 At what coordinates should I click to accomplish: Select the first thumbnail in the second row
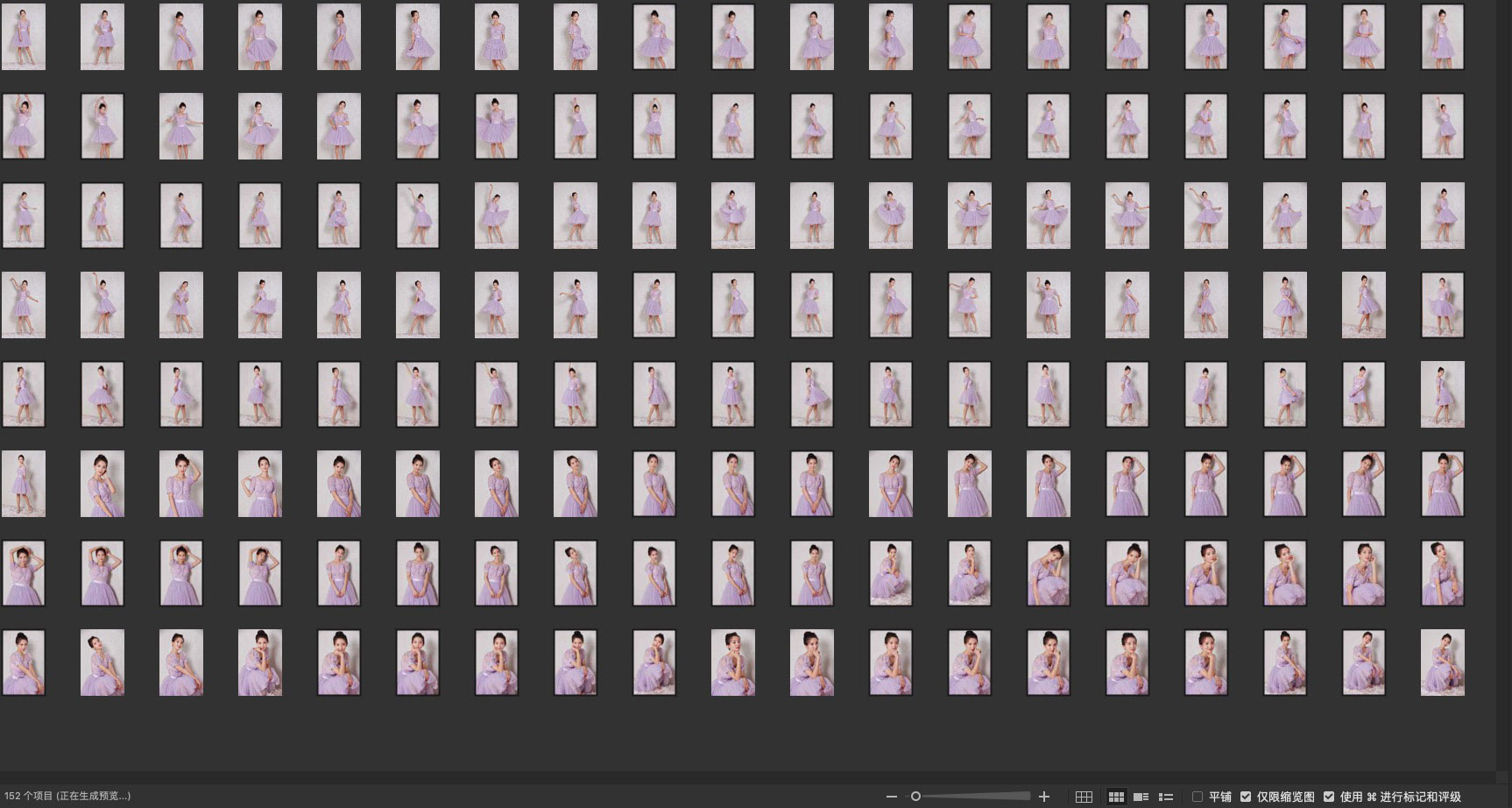pyautogui.click(x=24, y=126)
